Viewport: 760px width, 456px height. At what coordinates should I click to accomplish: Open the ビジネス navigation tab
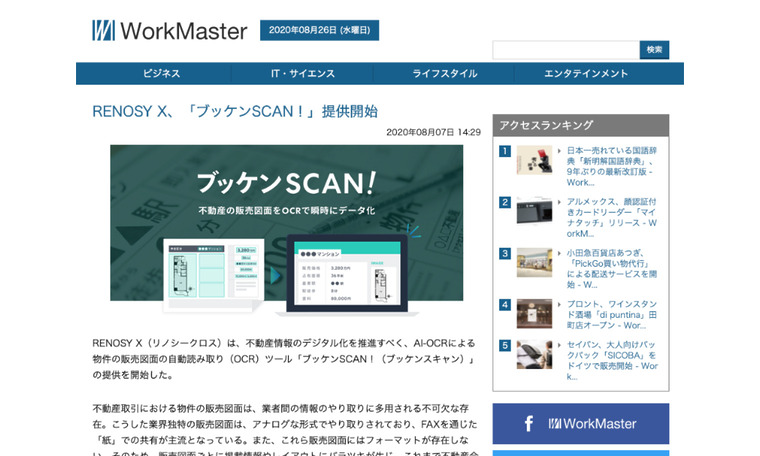(x=161, y=74)
